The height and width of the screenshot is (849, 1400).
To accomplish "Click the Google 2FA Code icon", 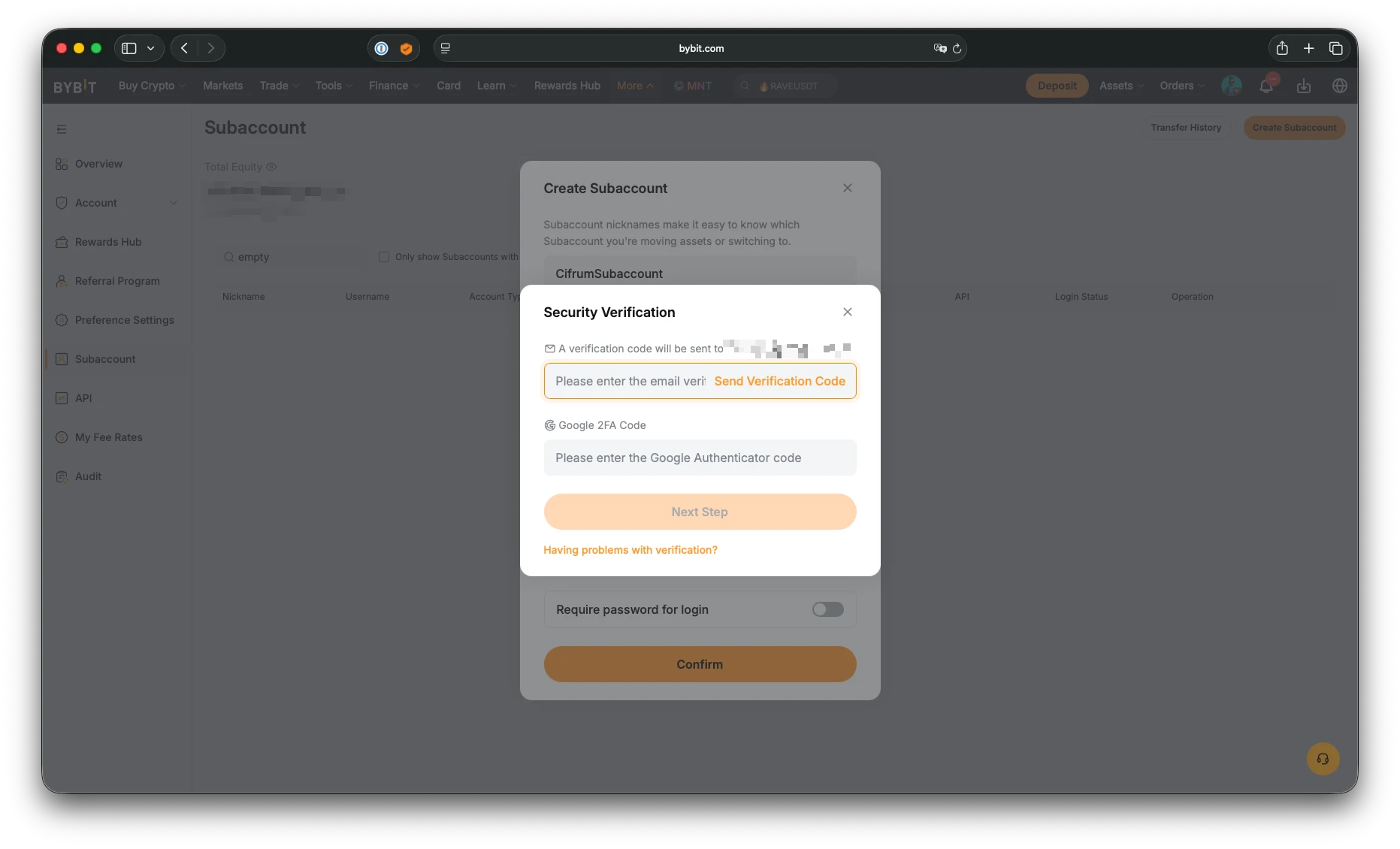I will 549,425.
